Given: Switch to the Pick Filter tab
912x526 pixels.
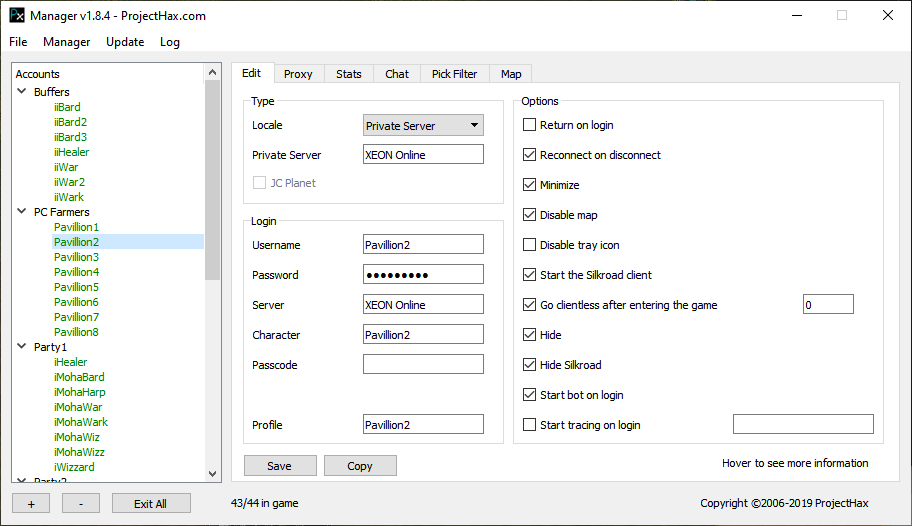Looking at the screenshot, I should [x=454, y=74].
